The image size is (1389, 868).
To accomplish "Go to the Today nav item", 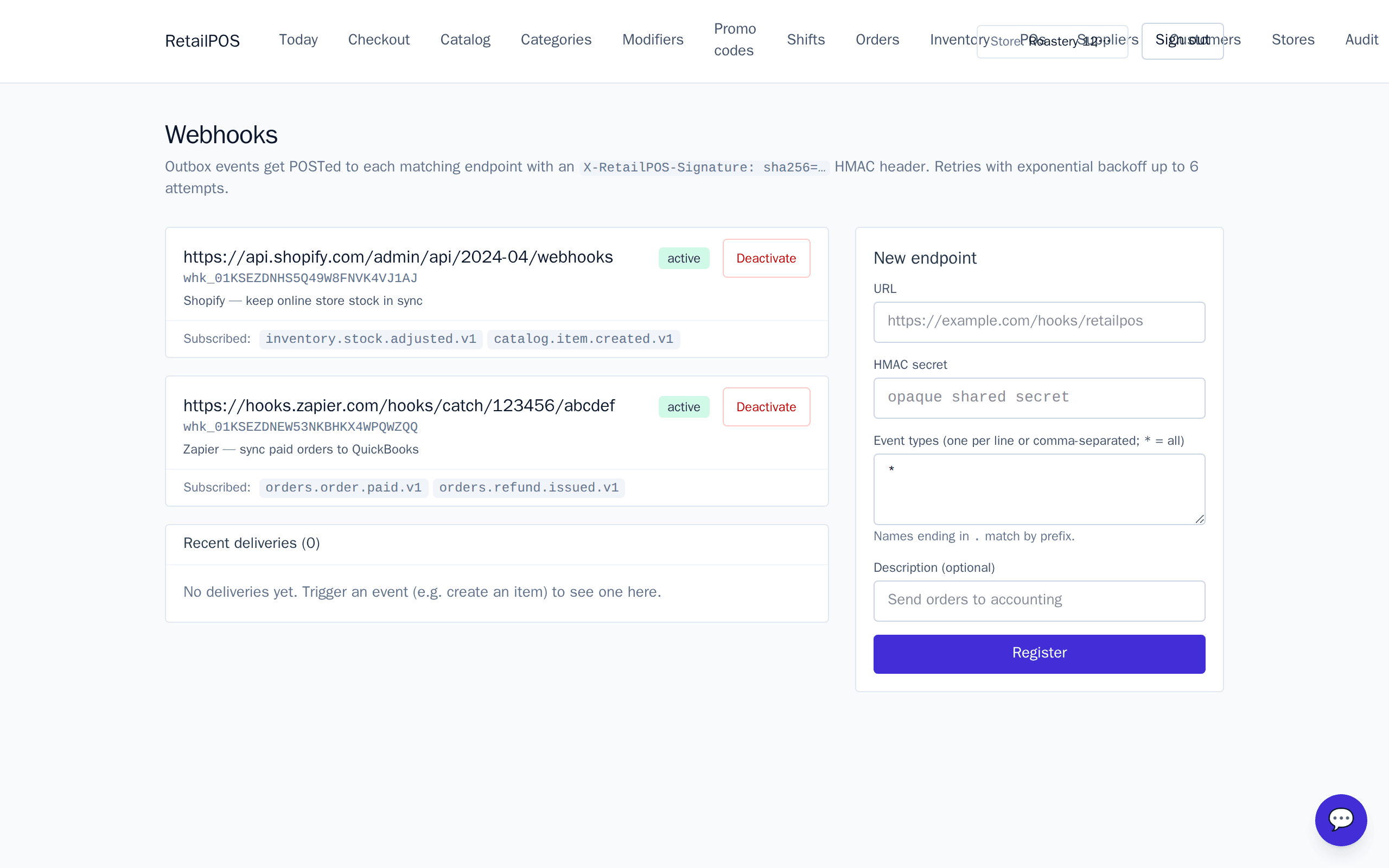I will [298, 40].
